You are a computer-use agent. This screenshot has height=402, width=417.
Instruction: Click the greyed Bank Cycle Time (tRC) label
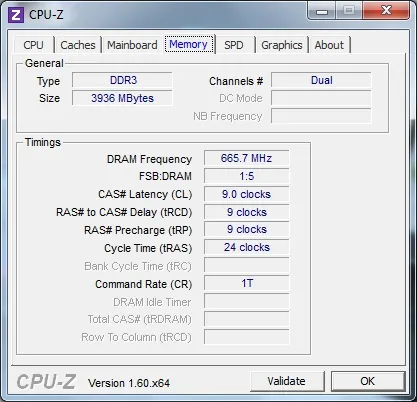[138, 266]
